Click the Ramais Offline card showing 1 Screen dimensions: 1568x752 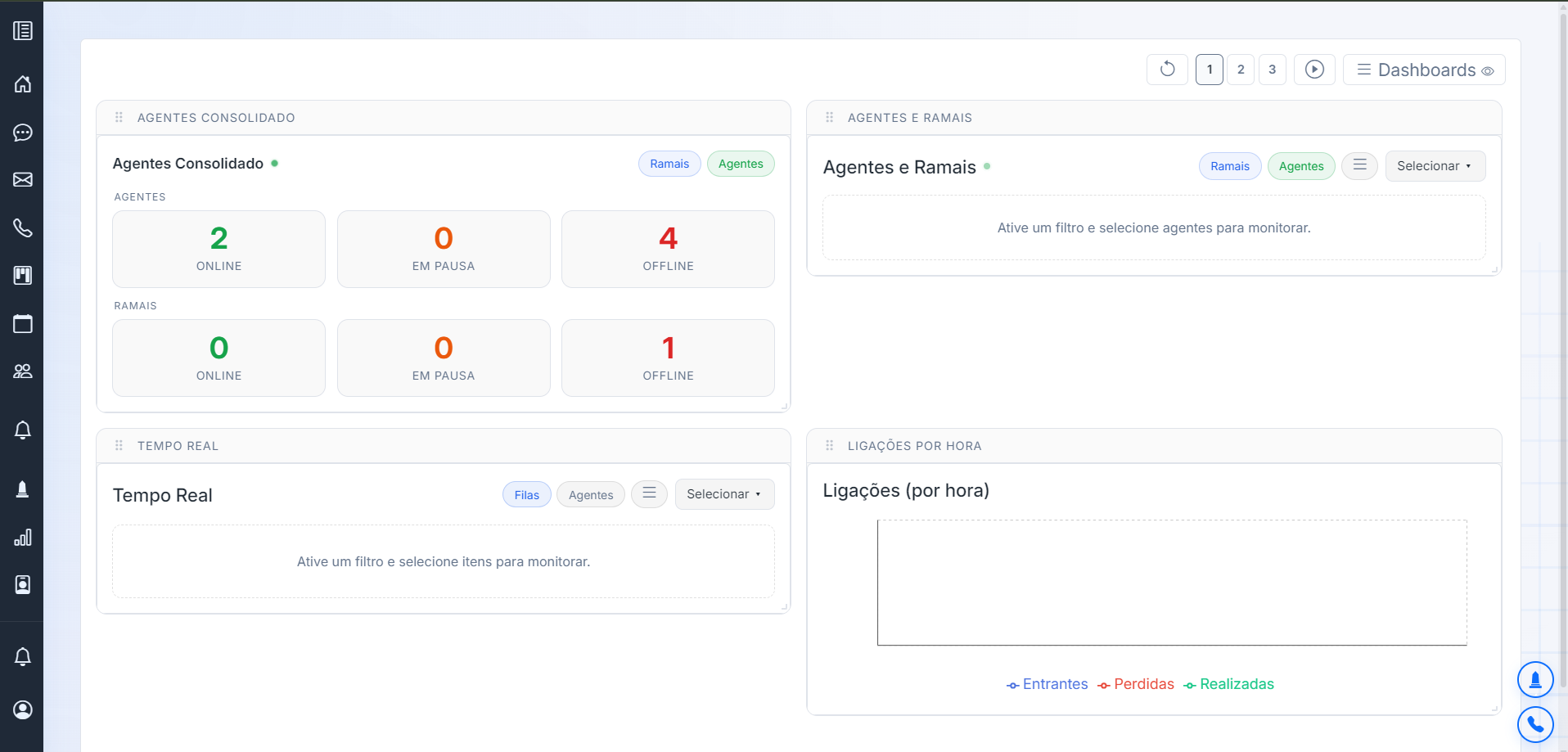pyautogui.click(x=668, y=358)
